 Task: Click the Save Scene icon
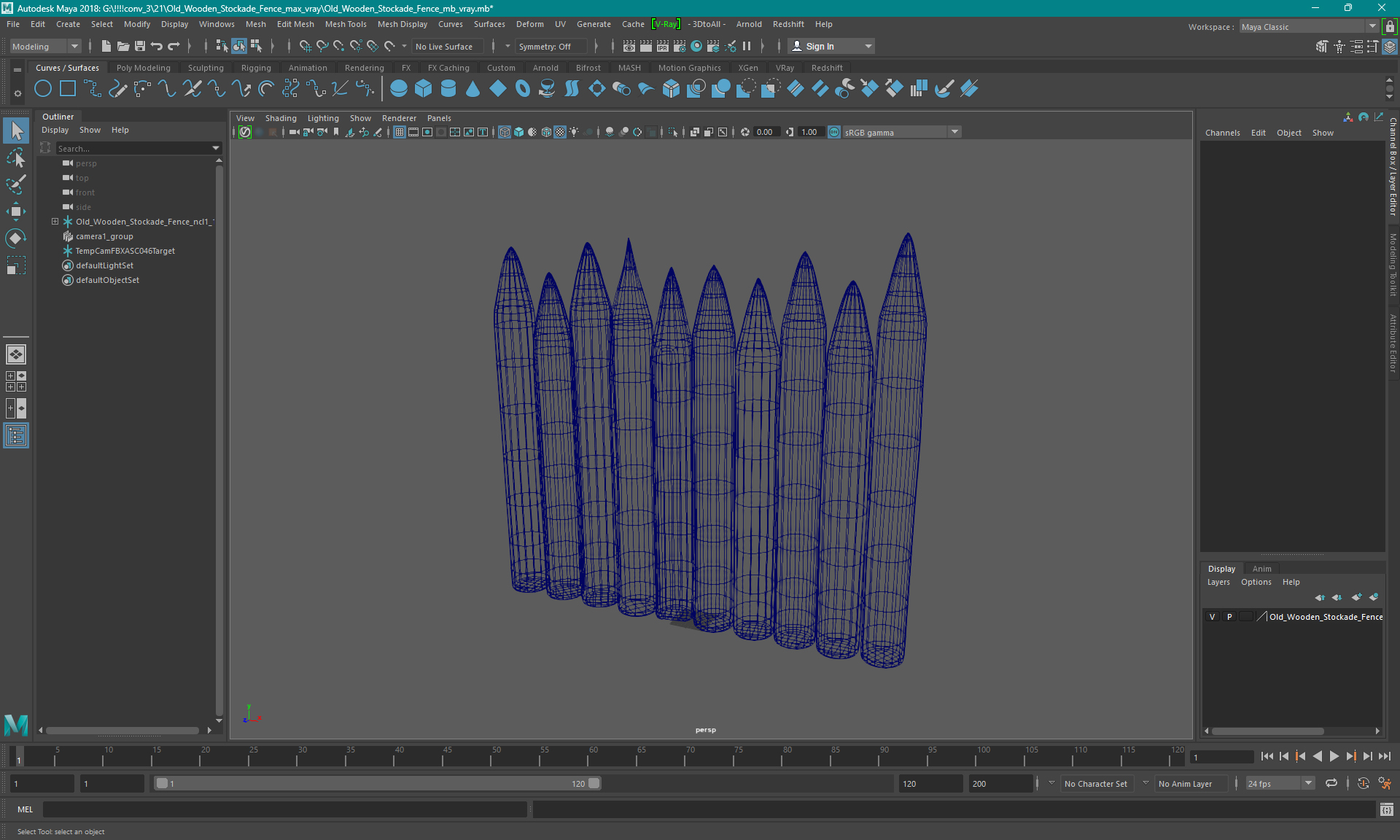point(139,46)
